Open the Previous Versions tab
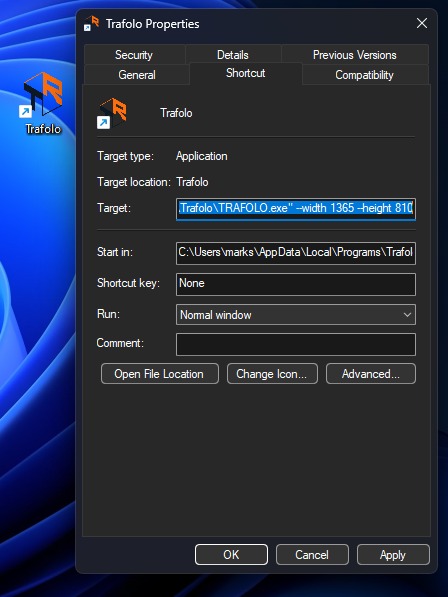This screenshot has height=597, width=448. click(x=355, y=55)
